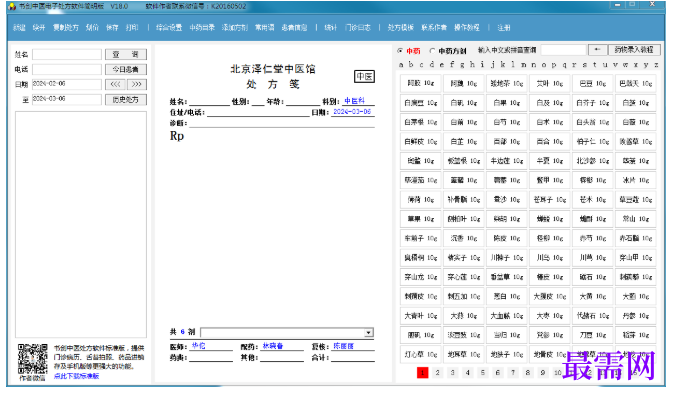Add herb 百合 10g
Viewport: 674px width, 397px height.
point(550,141)
